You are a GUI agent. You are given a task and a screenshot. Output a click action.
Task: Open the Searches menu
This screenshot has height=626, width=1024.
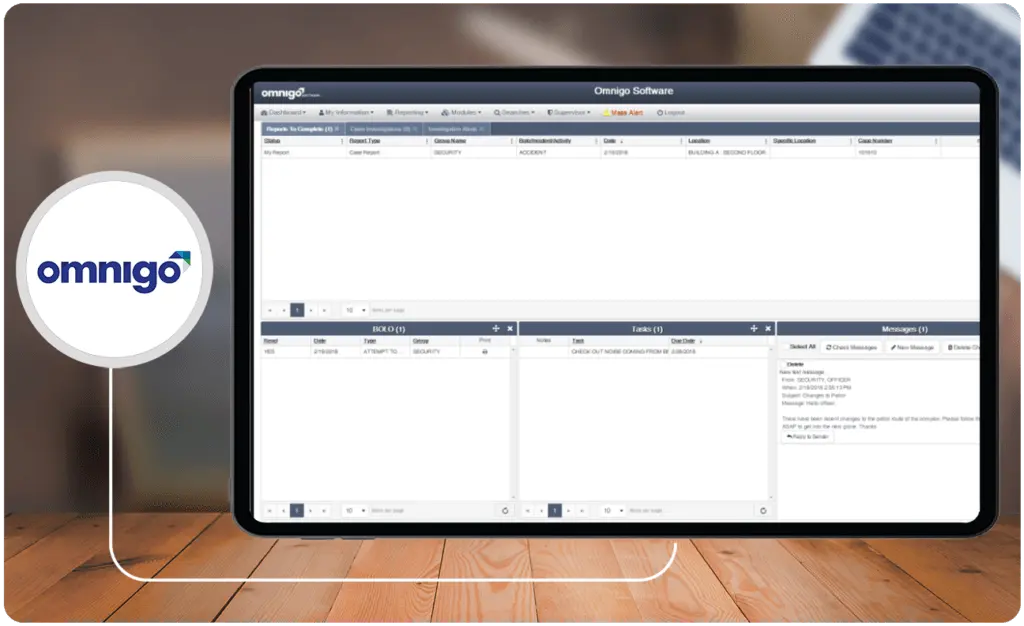[x=514, y=112]
